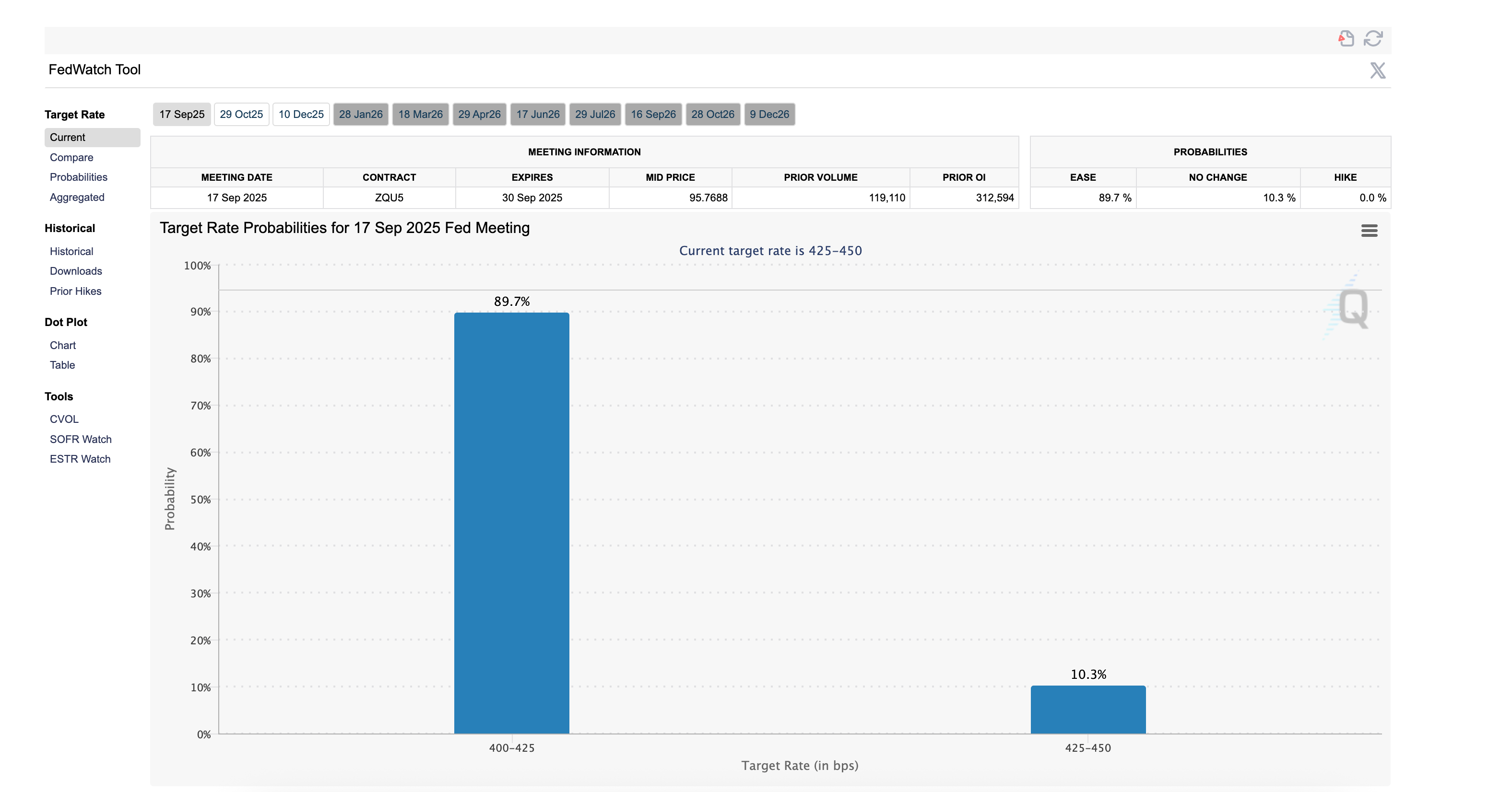Open the 9 Dec26 meeting tab

coord(769,115)
